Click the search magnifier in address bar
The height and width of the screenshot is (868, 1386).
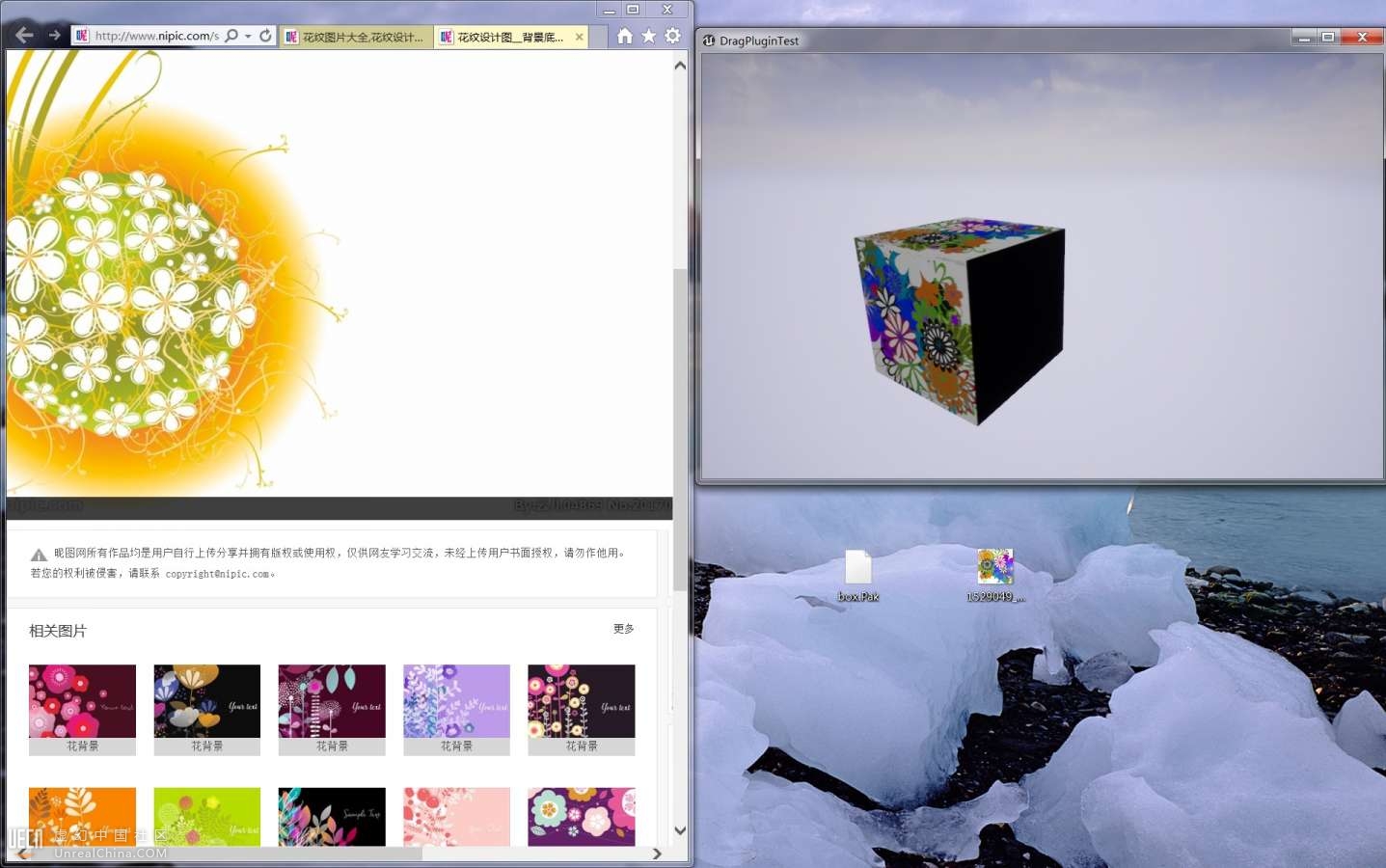coord(231,36)
